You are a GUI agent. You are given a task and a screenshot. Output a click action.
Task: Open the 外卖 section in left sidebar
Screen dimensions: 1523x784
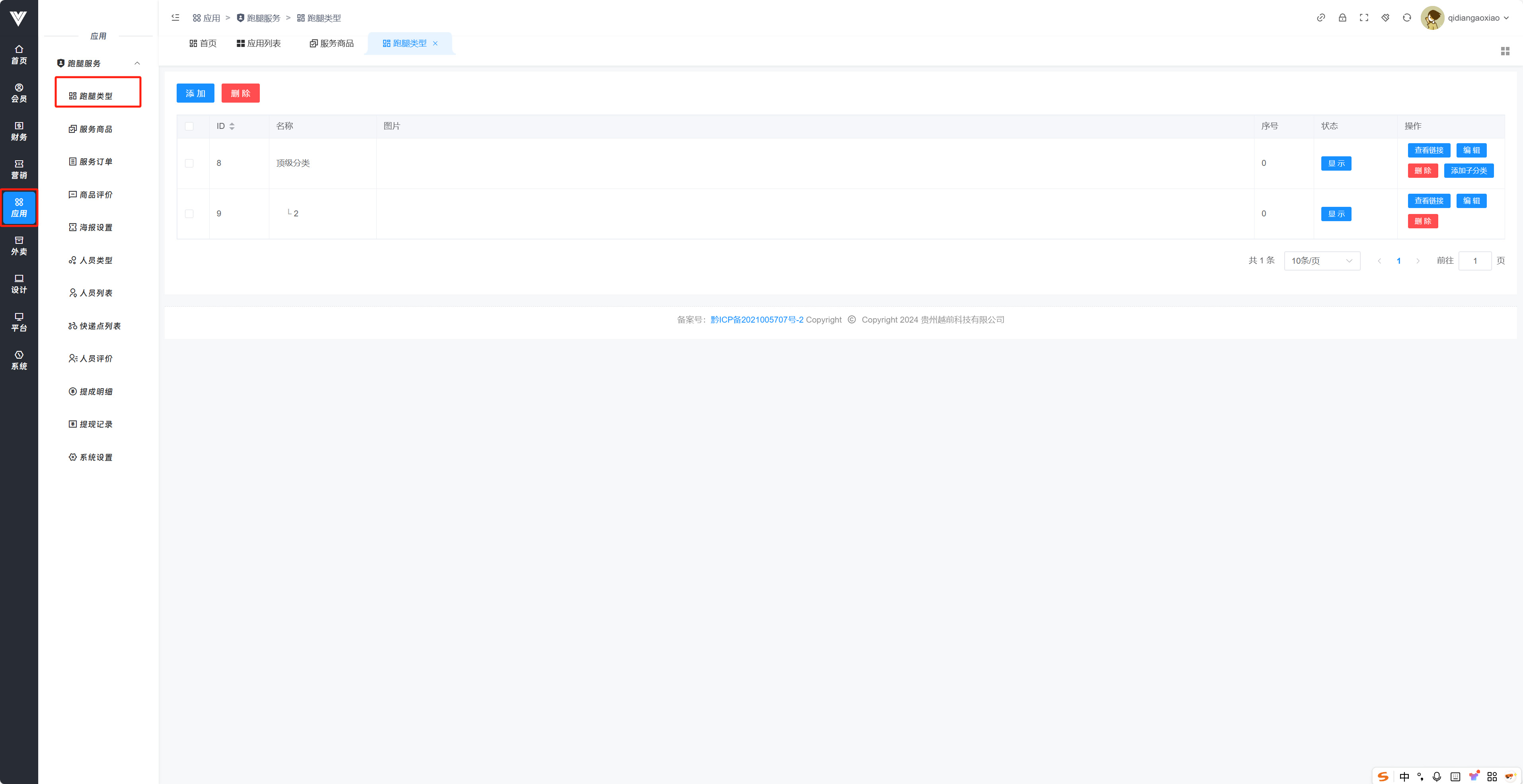[19, 246]
